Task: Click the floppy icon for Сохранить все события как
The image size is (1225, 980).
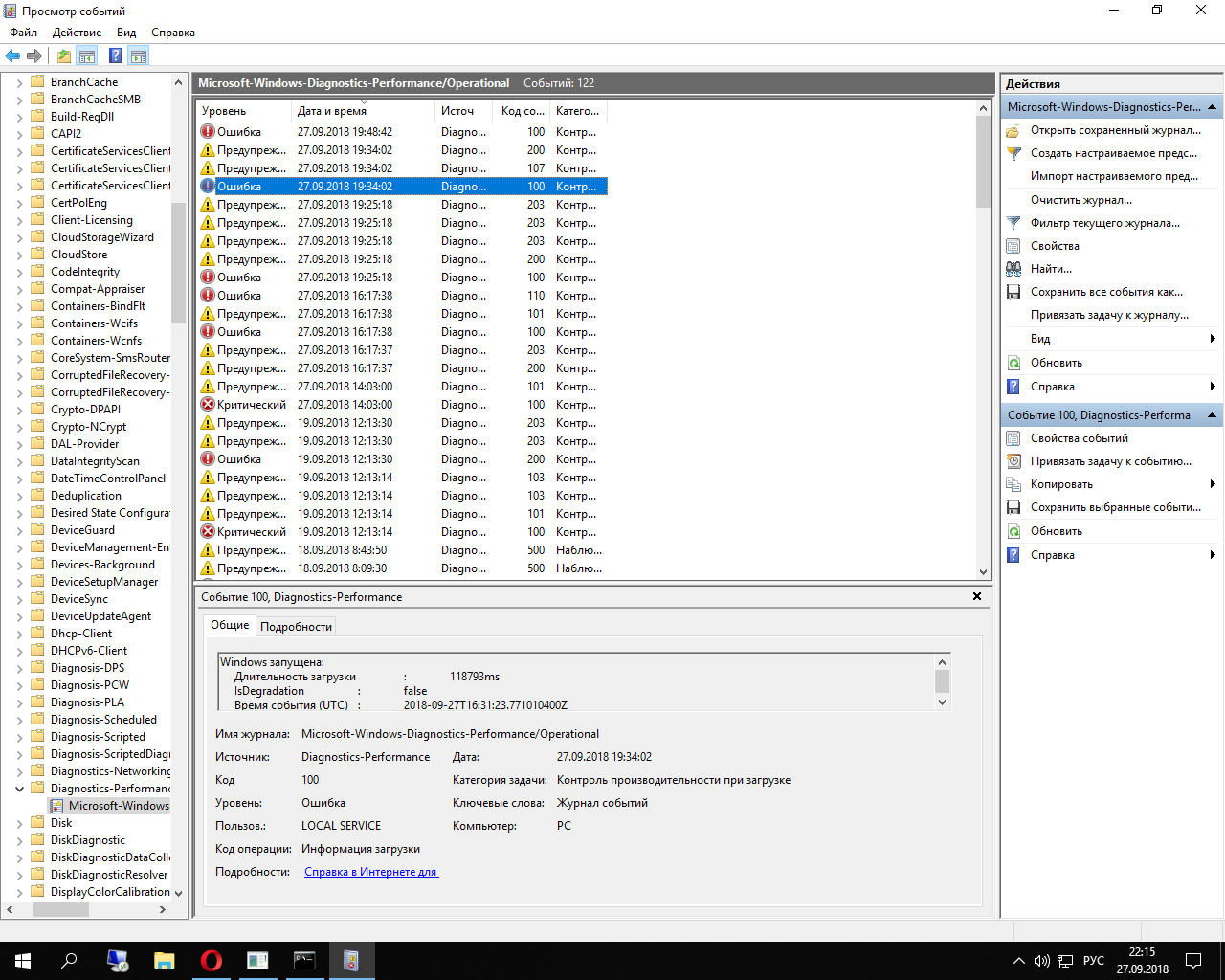Action: pyautogui.click(x=1013, y=292)
